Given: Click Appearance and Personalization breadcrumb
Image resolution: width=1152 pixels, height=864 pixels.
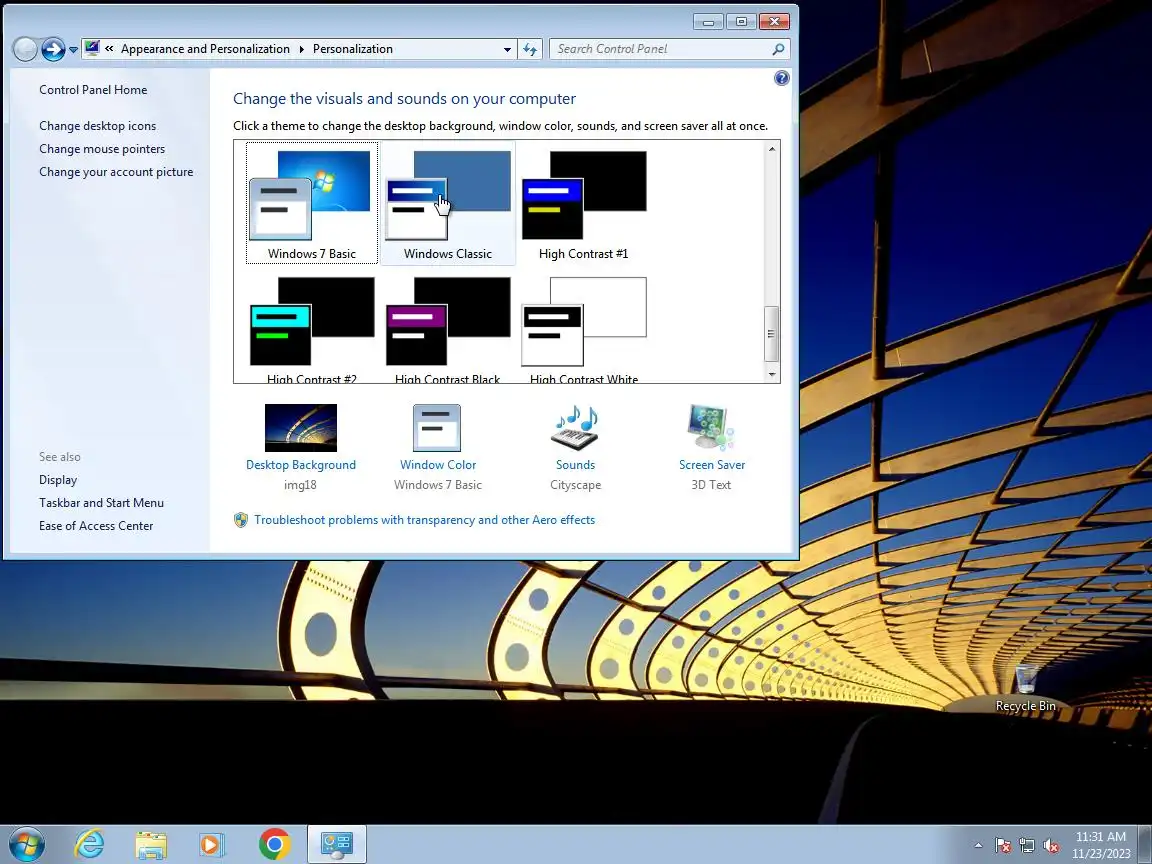Looking at the screenshot, I should (x=205, y=48).
